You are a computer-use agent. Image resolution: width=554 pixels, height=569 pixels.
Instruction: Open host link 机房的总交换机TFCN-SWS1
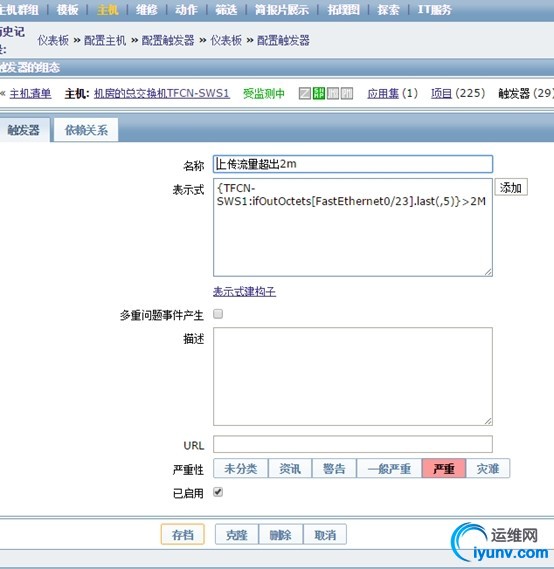tap(162, 94)
